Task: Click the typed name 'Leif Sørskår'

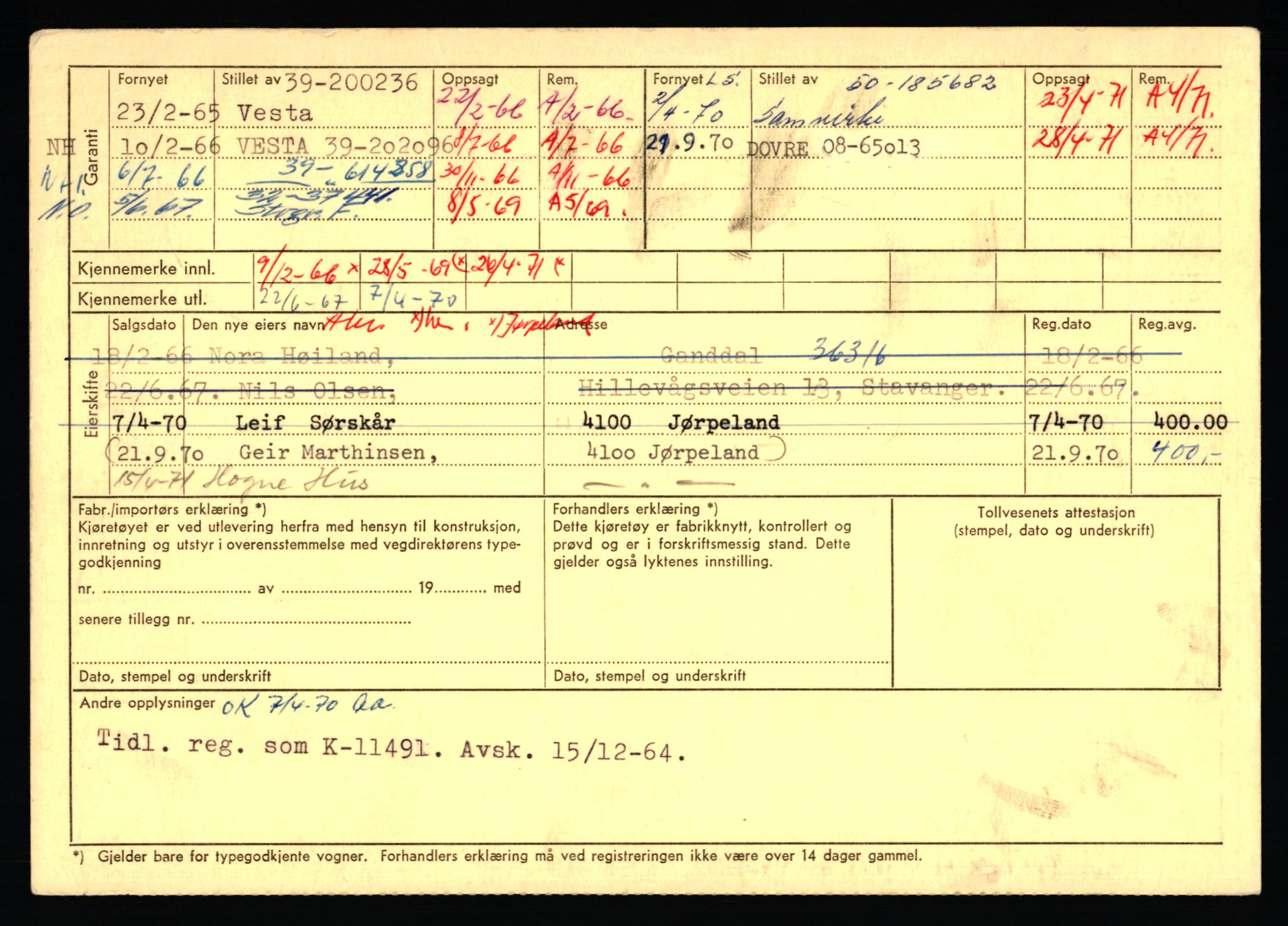Action: point(315,422)
